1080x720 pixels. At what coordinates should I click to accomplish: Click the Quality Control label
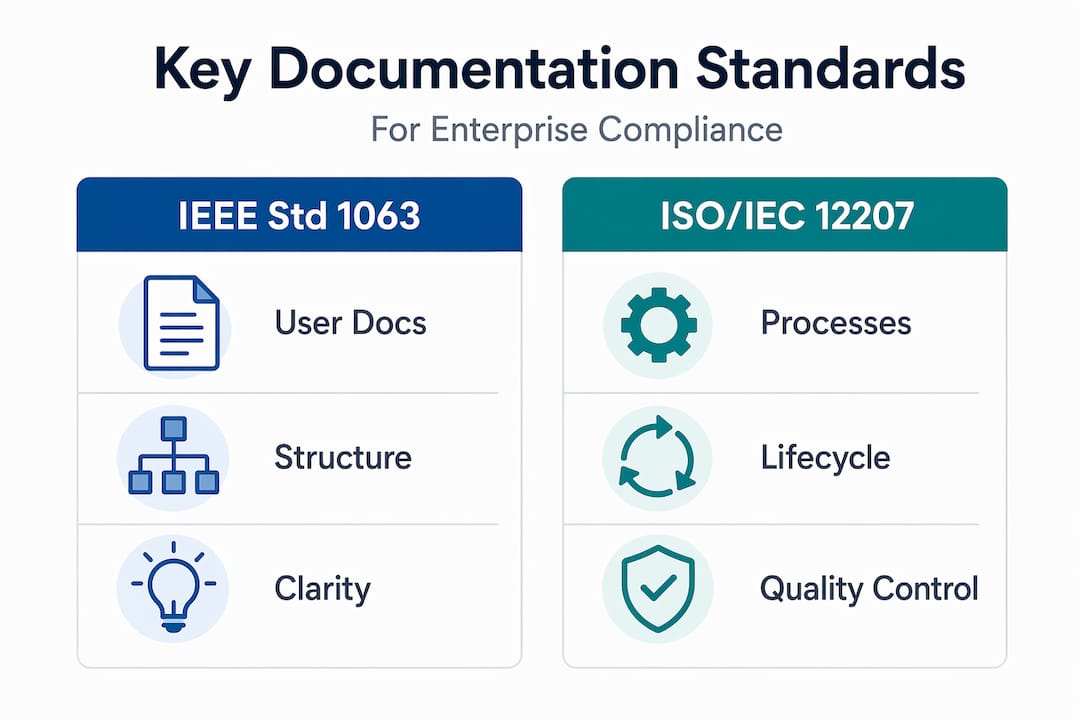pos(869,589)
